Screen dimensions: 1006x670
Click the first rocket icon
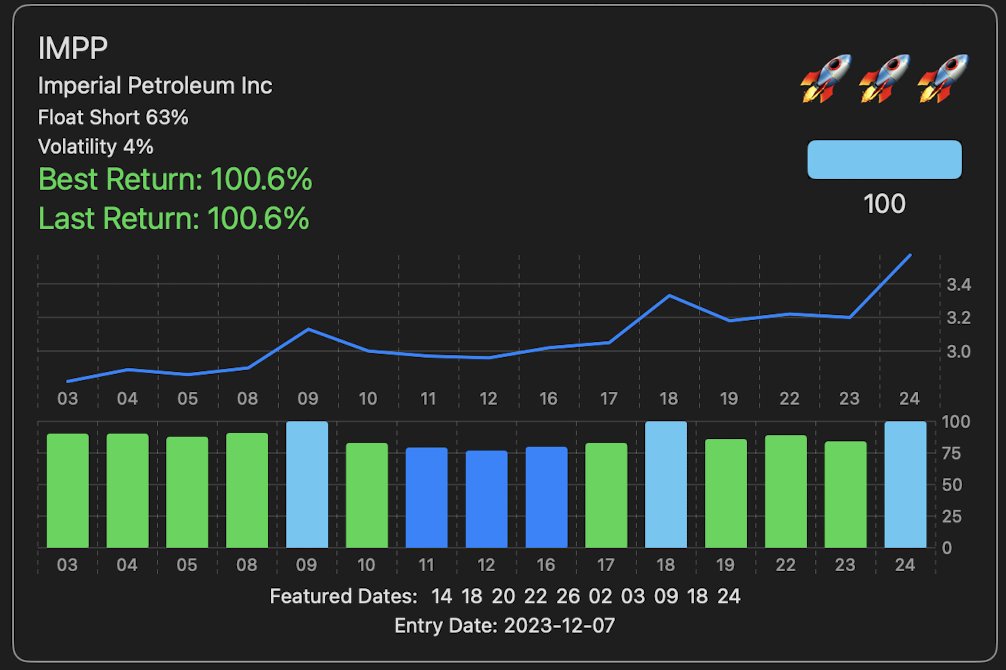(826, 78)
